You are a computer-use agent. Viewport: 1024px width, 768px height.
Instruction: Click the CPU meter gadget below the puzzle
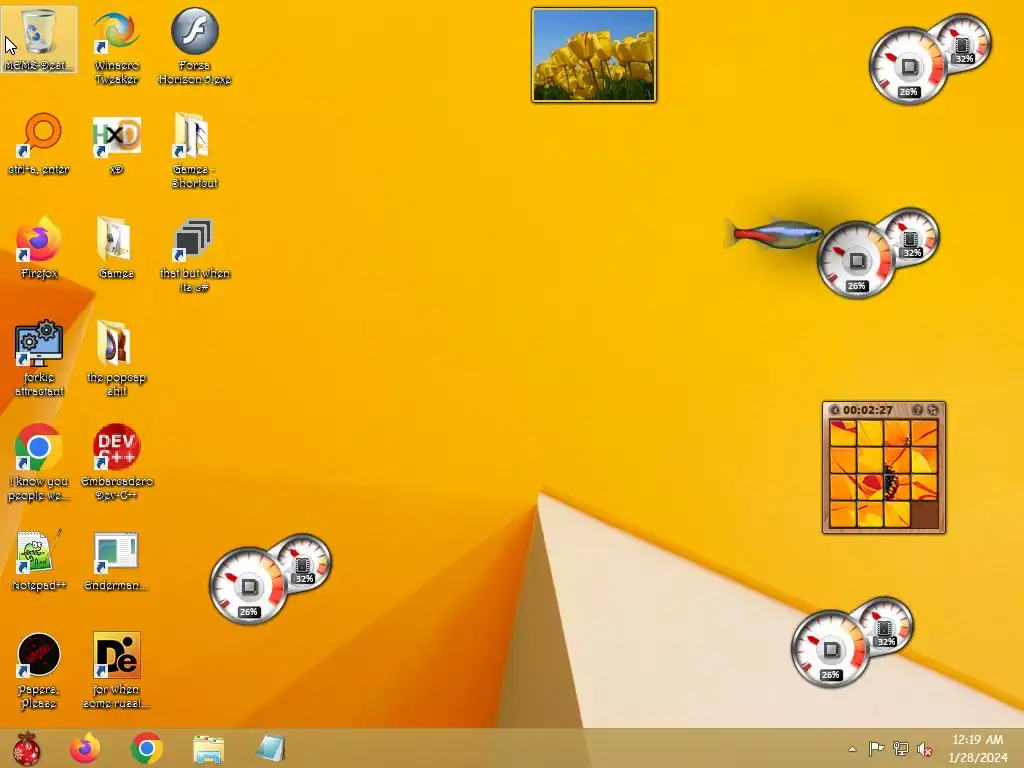pos(852,642)
